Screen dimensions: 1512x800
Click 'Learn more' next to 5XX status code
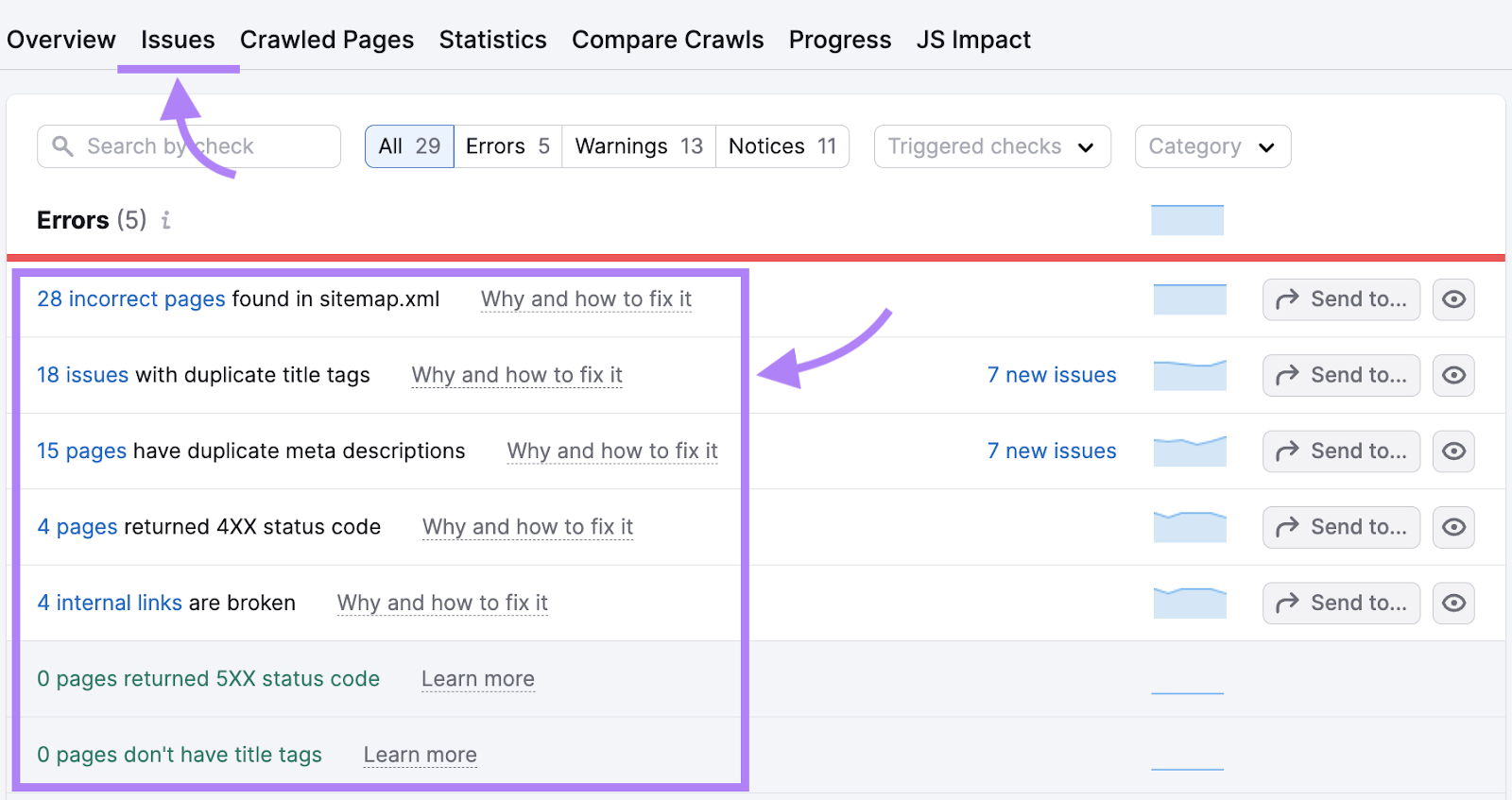(477, 678)
